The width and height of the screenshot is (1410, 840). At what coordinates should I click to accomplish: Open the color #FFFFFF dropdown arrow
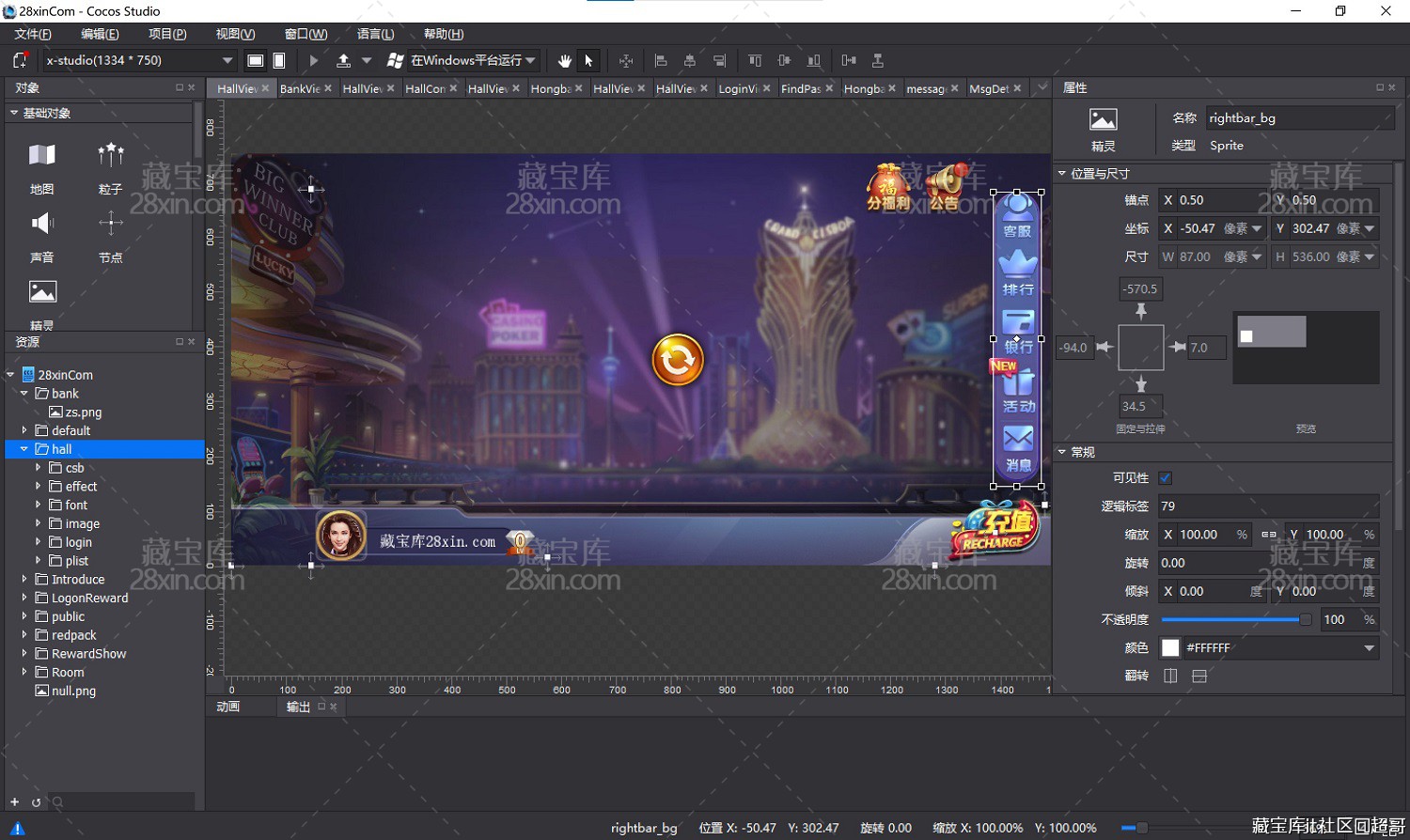1369,648
